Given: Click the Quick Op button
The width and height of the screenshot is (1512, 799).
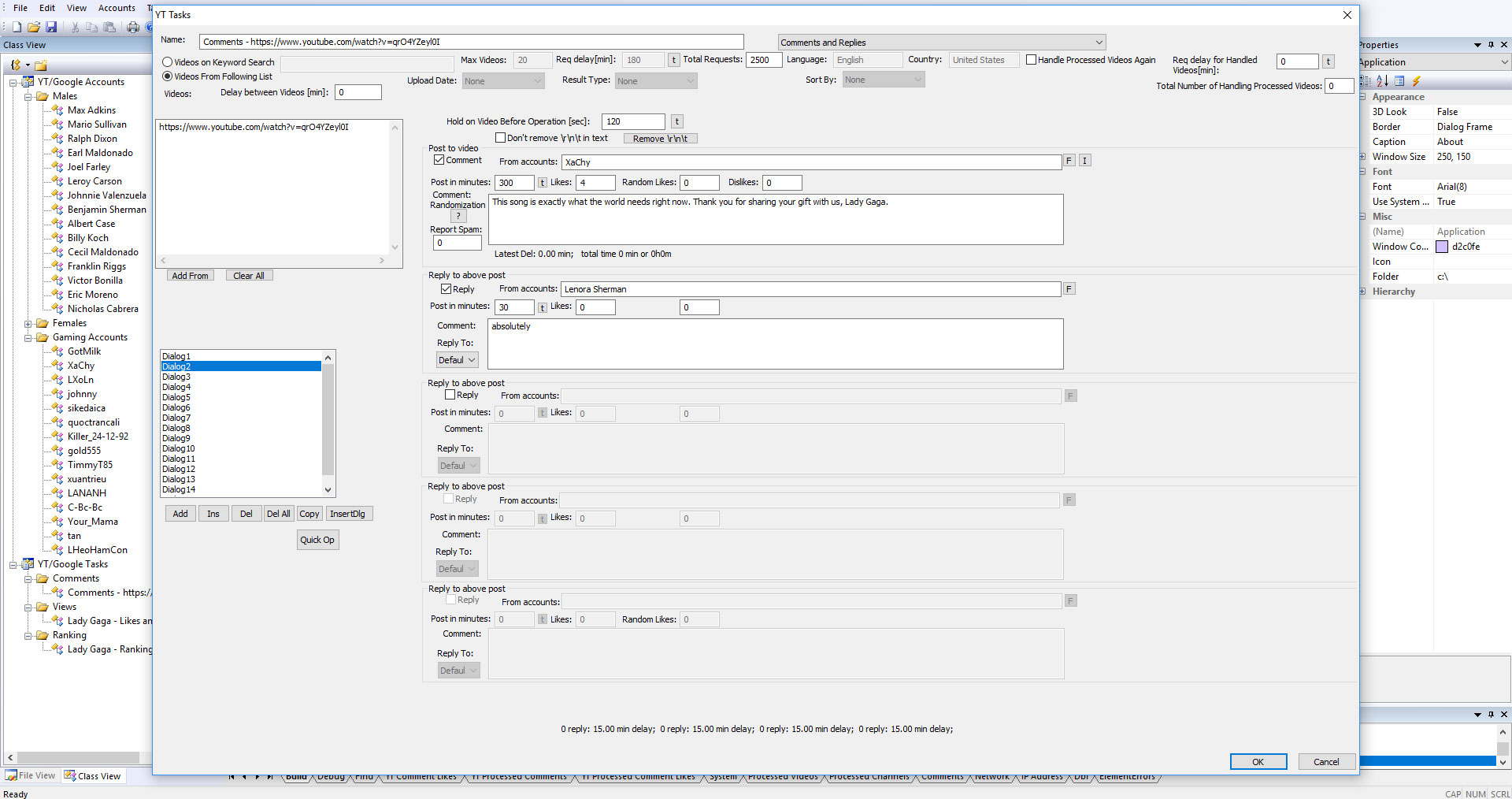Looking at the screenshot, I should pos(317,540).
